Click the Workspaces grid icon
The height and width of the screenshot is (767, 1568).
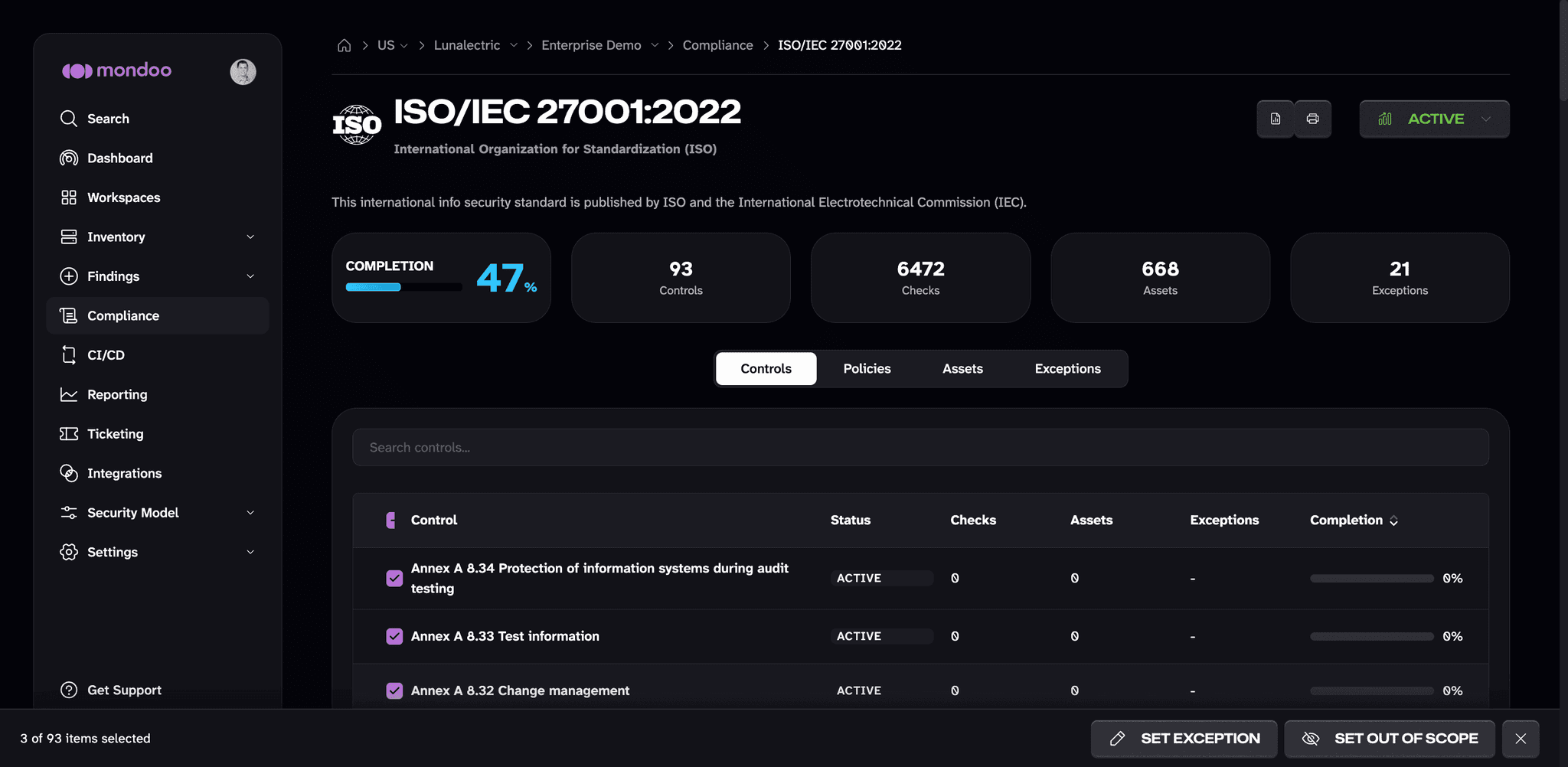(69, 197)
